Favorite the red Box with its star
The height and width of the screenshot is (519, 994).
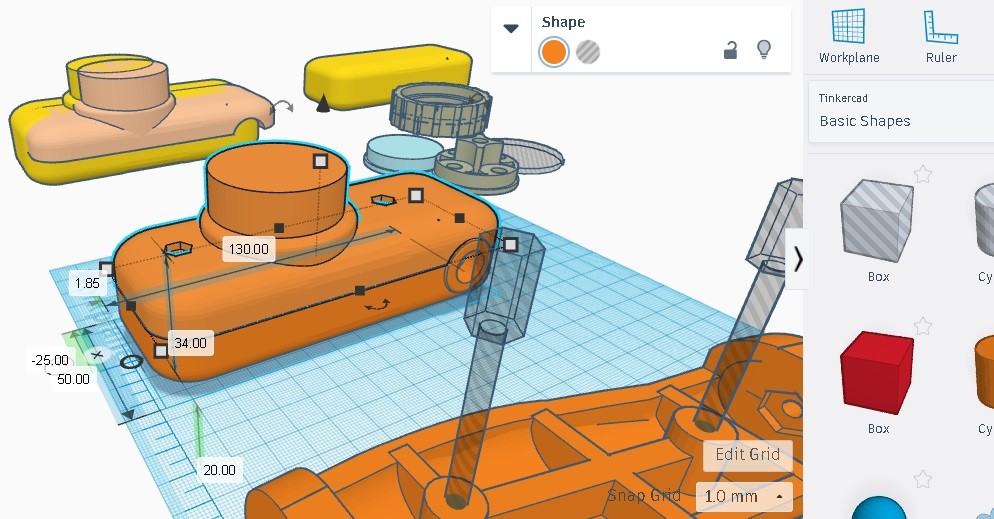click(x=922, y=326)
